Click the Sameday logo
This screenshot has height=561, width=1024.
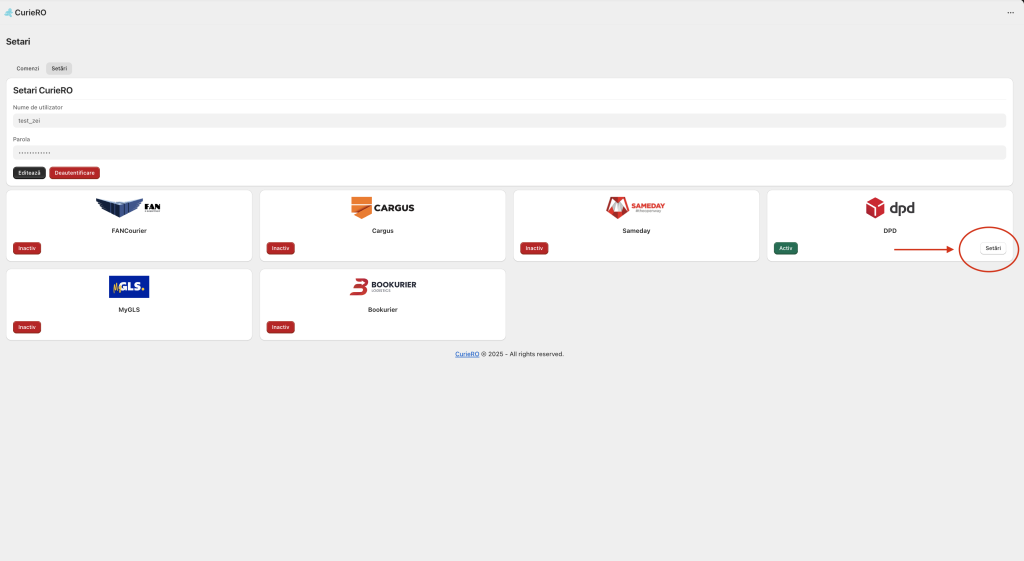(635, 208)
